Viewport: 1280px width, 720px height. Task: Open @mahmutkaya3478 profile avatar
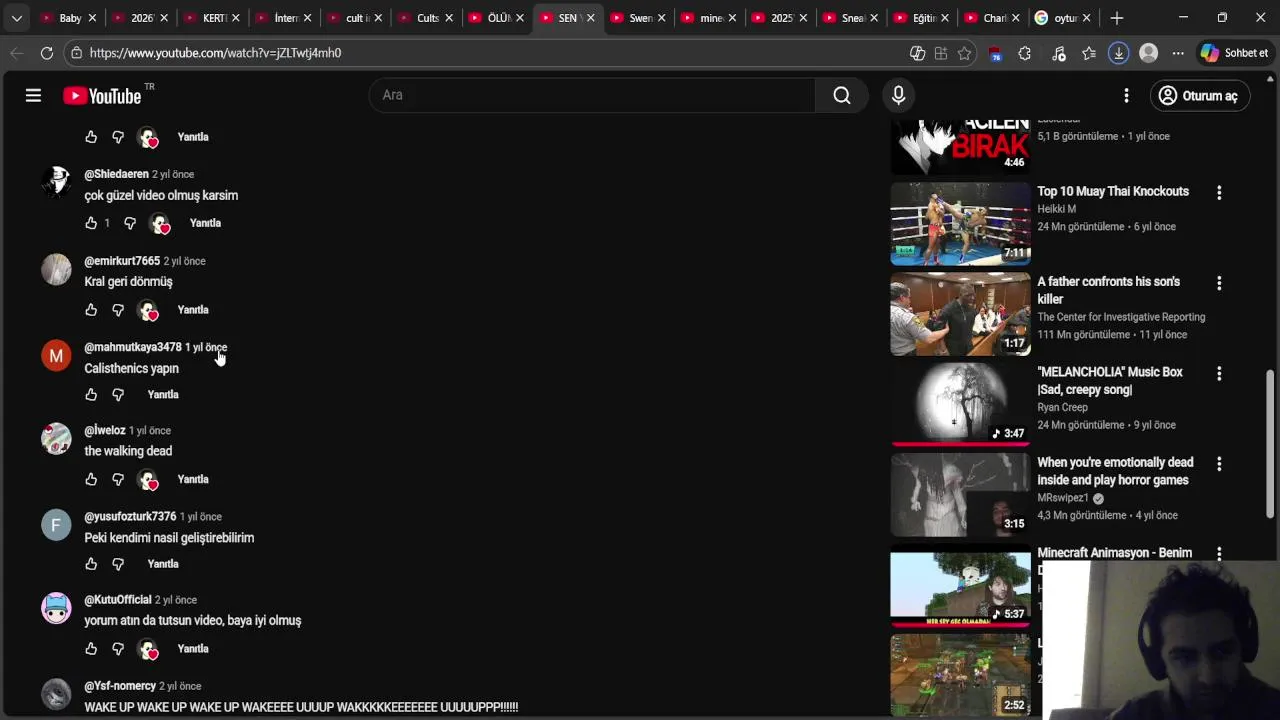[x=56, y=356]
